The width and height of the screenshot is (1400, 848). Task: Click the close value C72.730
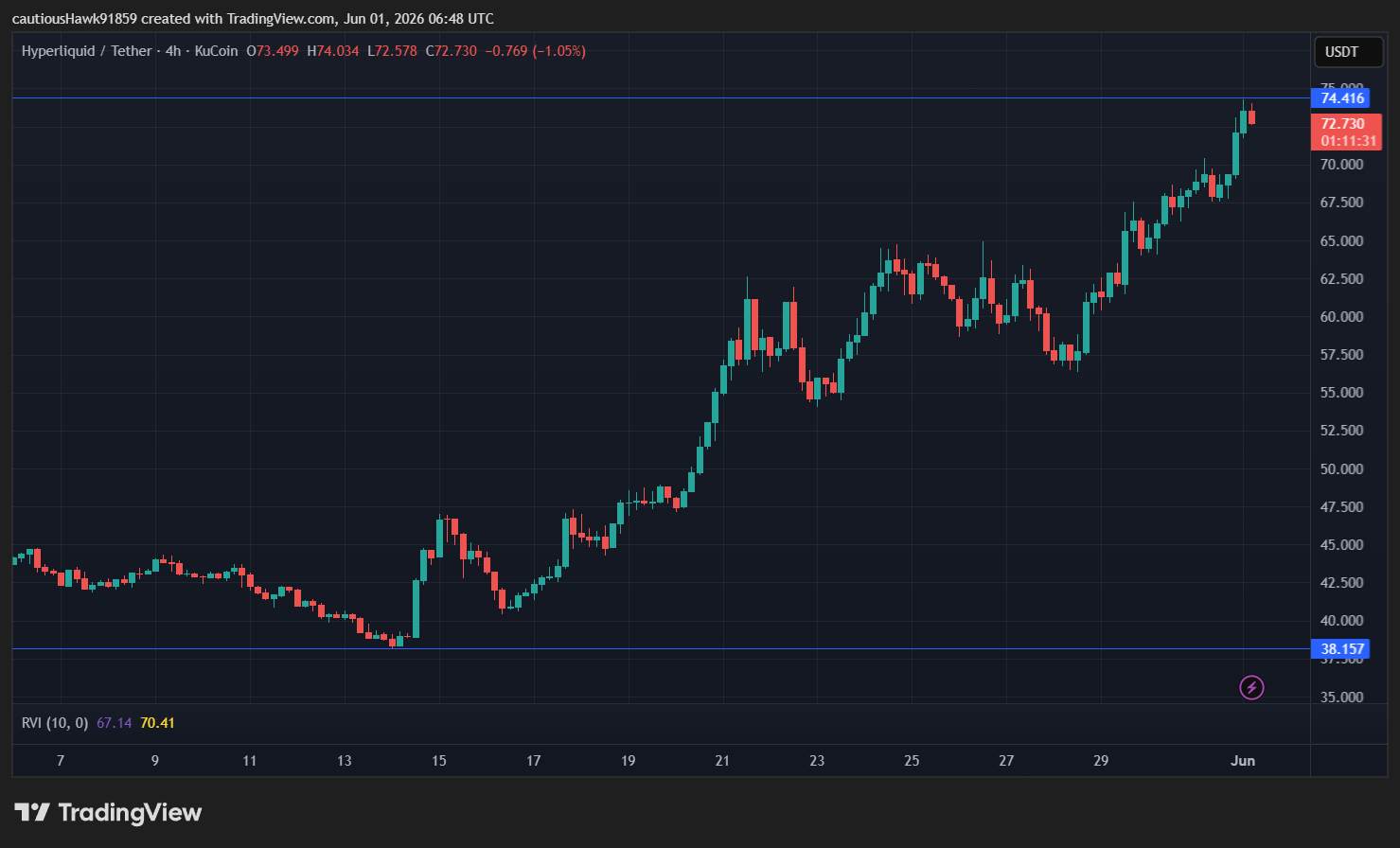(x=452, y=51)
